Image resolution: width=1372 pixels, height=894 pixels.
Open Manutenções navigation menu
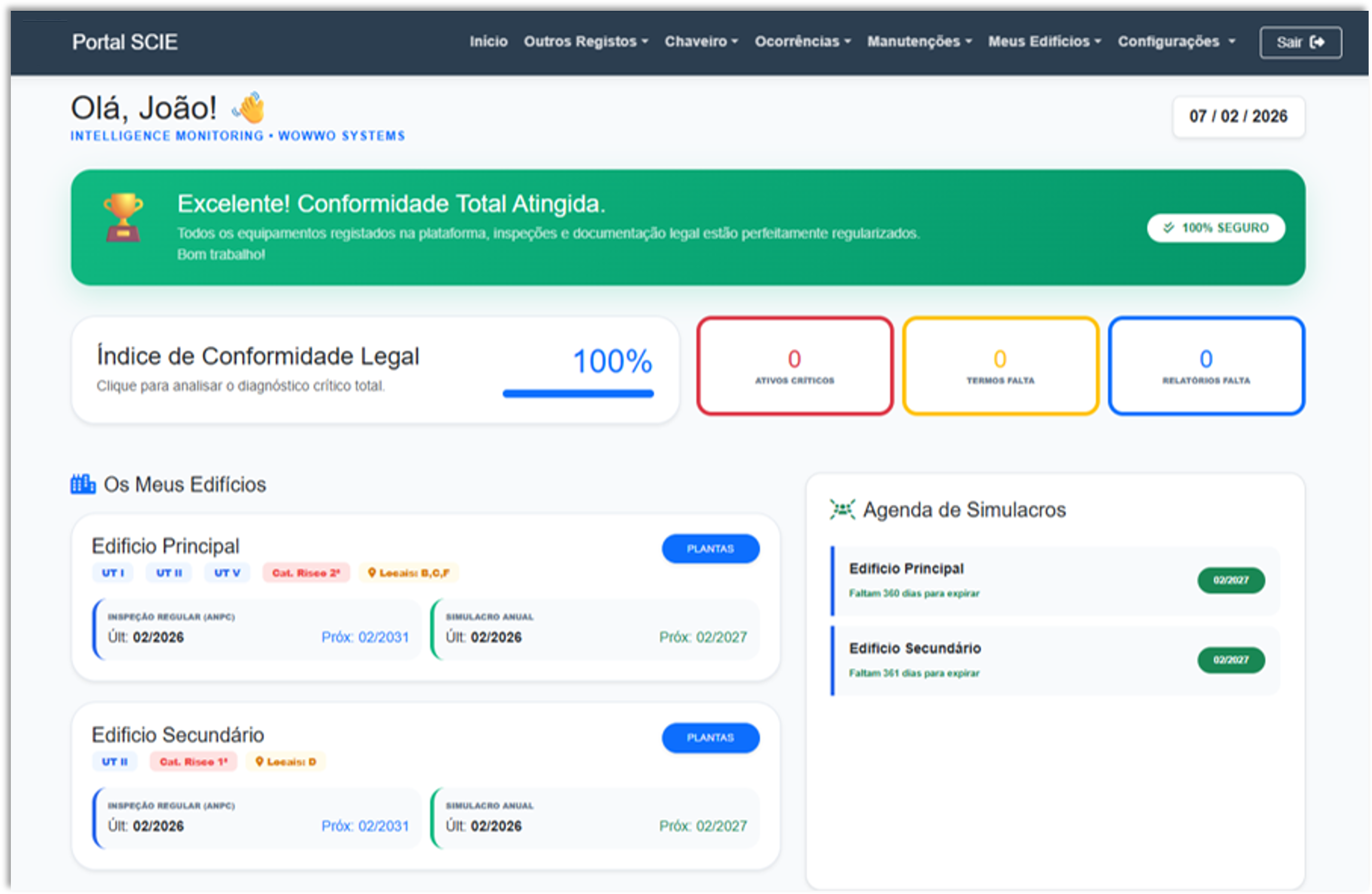[x=919, y=41]
